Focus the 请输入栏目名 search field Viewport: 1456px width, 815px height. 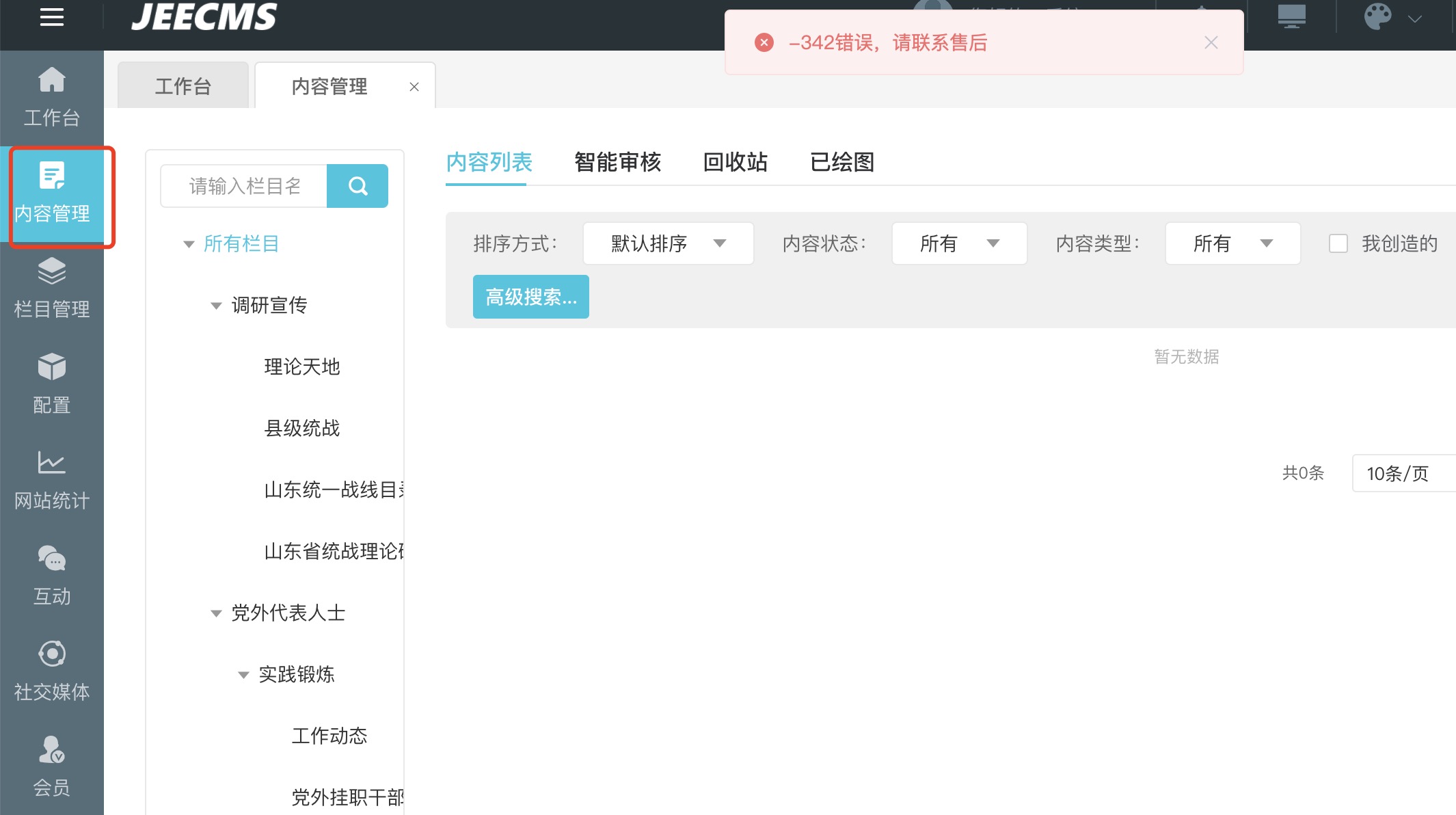pos(245,186)
